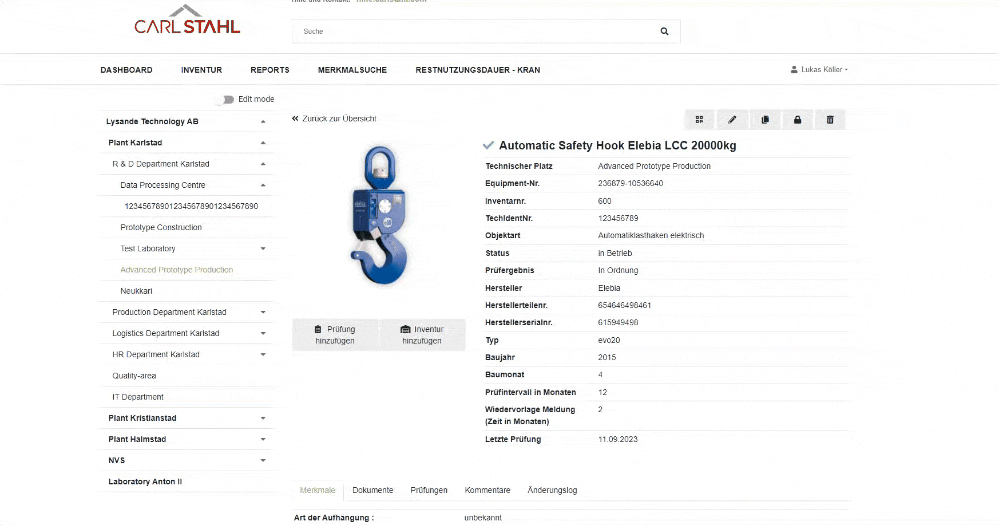This screenshot has width=999, height=525.
Task: Click the search magnifier icon
Action: tap(664, 32)
